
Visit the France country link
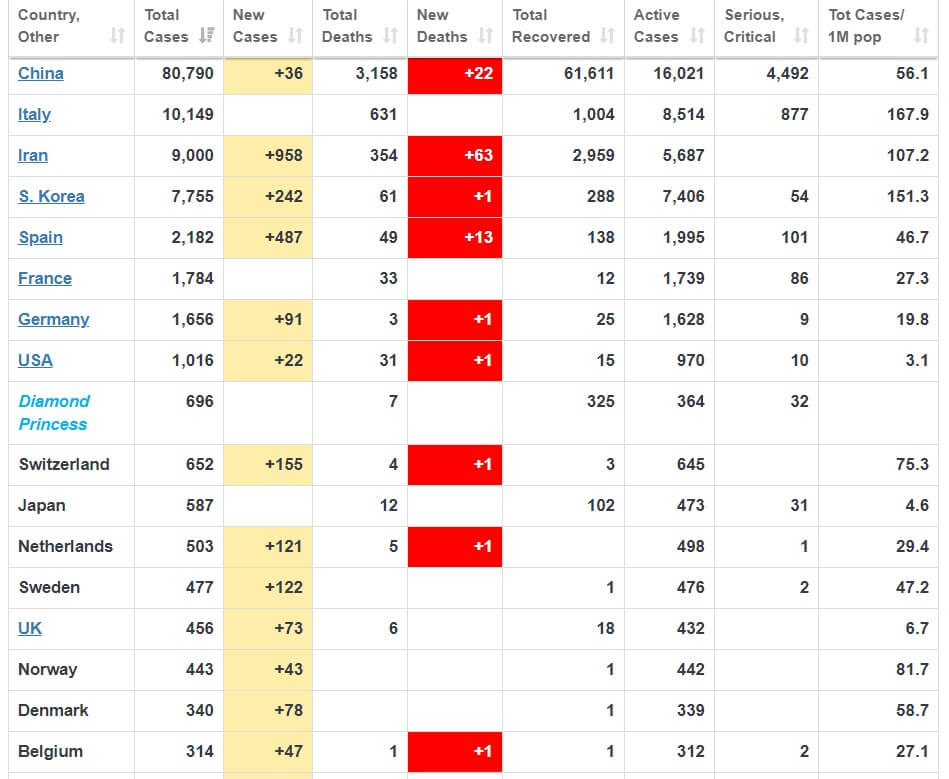click(45, 279)
